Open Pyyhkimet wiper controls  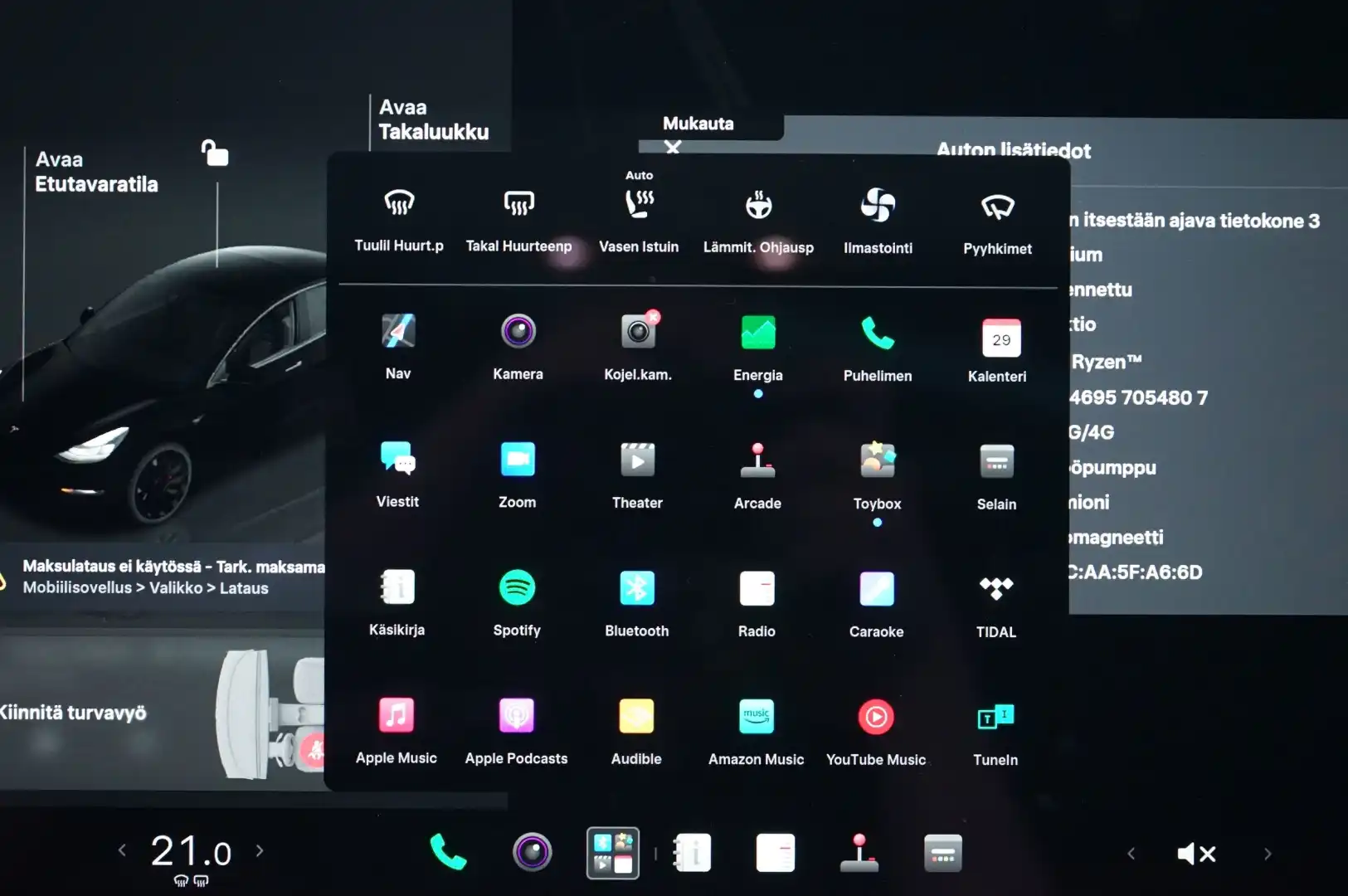pos(997,223)
